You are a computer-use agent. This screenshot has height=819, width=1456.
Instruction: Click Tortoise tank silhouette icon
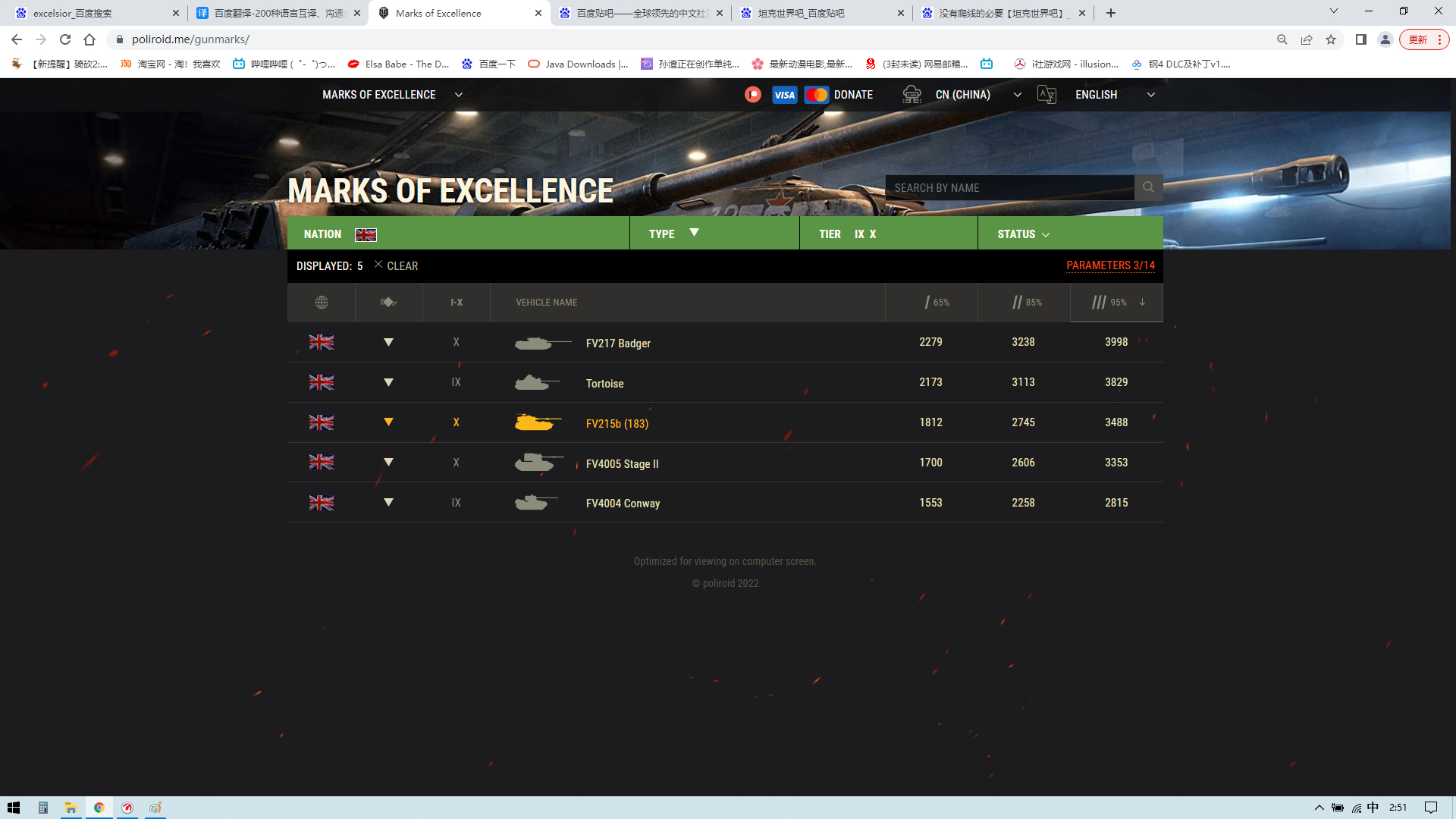[537, 382]
